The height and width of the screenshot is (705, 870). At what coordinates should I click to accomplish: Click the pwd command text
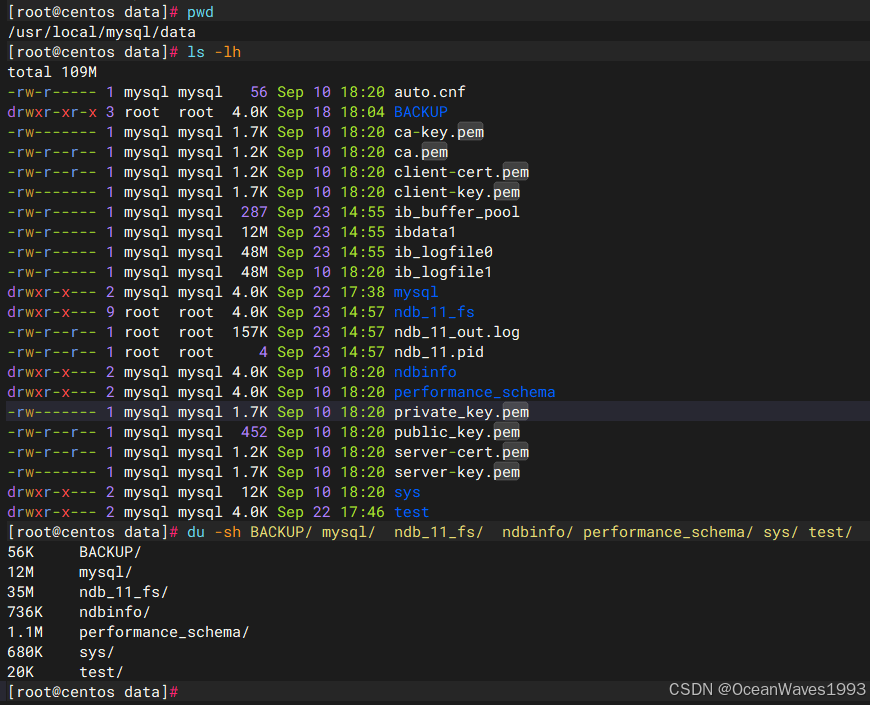[x=200, y=12]
